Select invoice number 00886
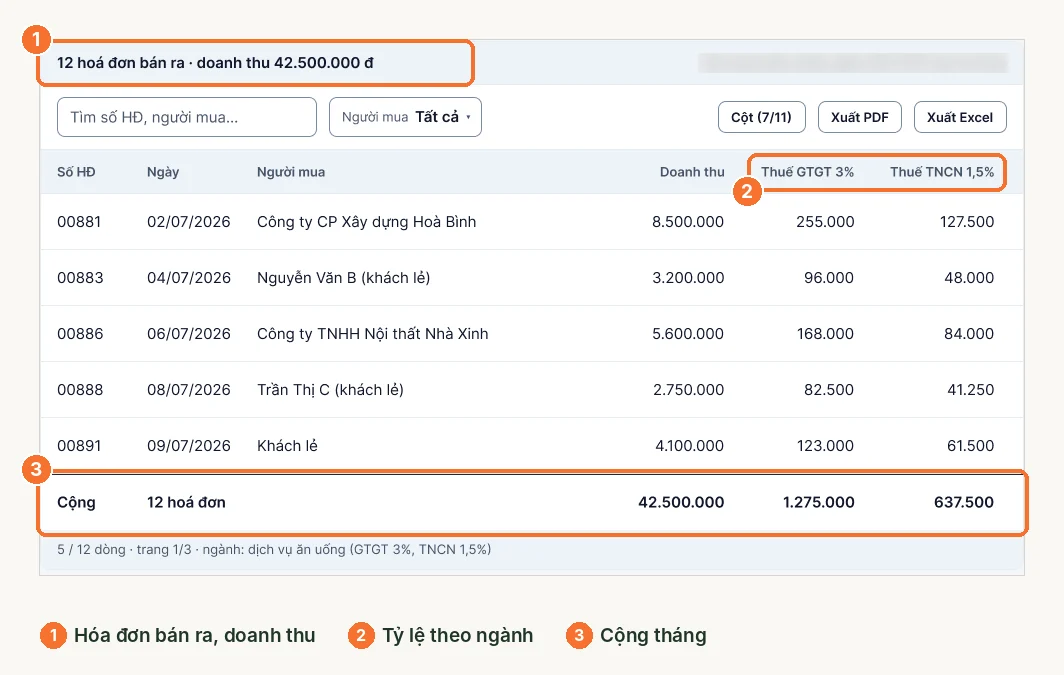The width and height of the screenshot is (1064, 675). point(80,334)
